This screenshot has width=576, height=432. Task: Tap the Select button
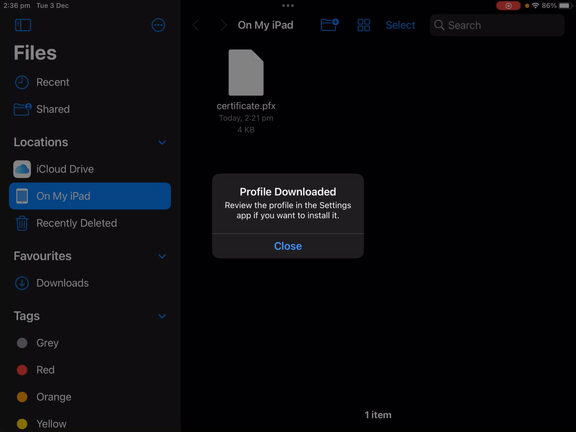point(400,25)
